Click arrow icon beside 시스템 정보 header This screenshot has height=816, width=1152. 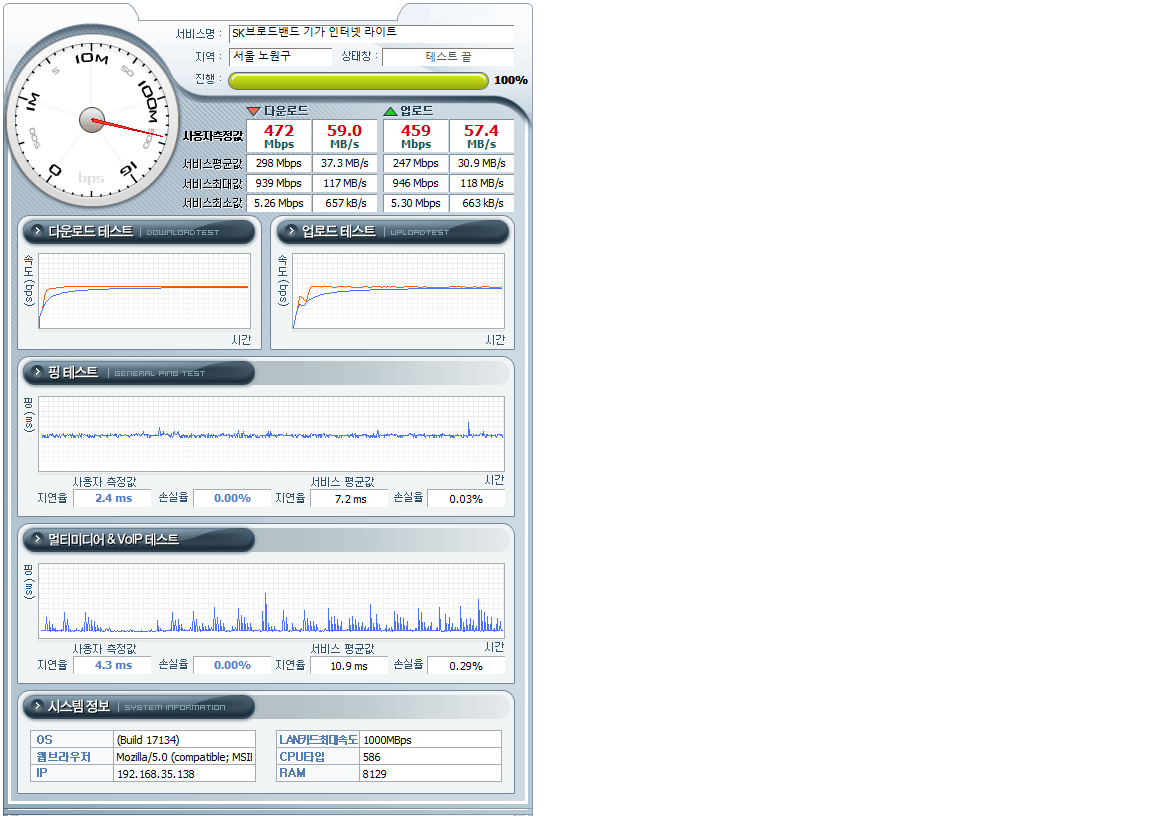click(x=37, y=707)
